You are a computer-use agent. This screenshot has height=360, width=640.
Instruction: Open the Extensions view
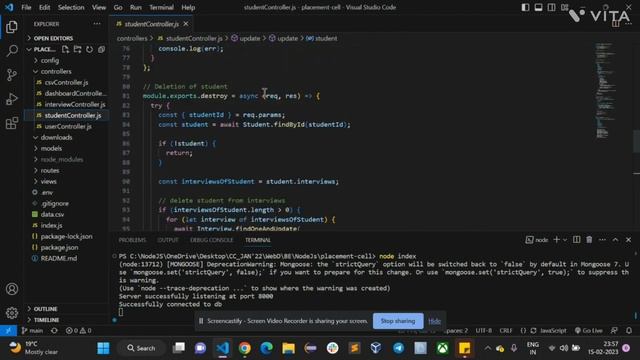[12, 123]
